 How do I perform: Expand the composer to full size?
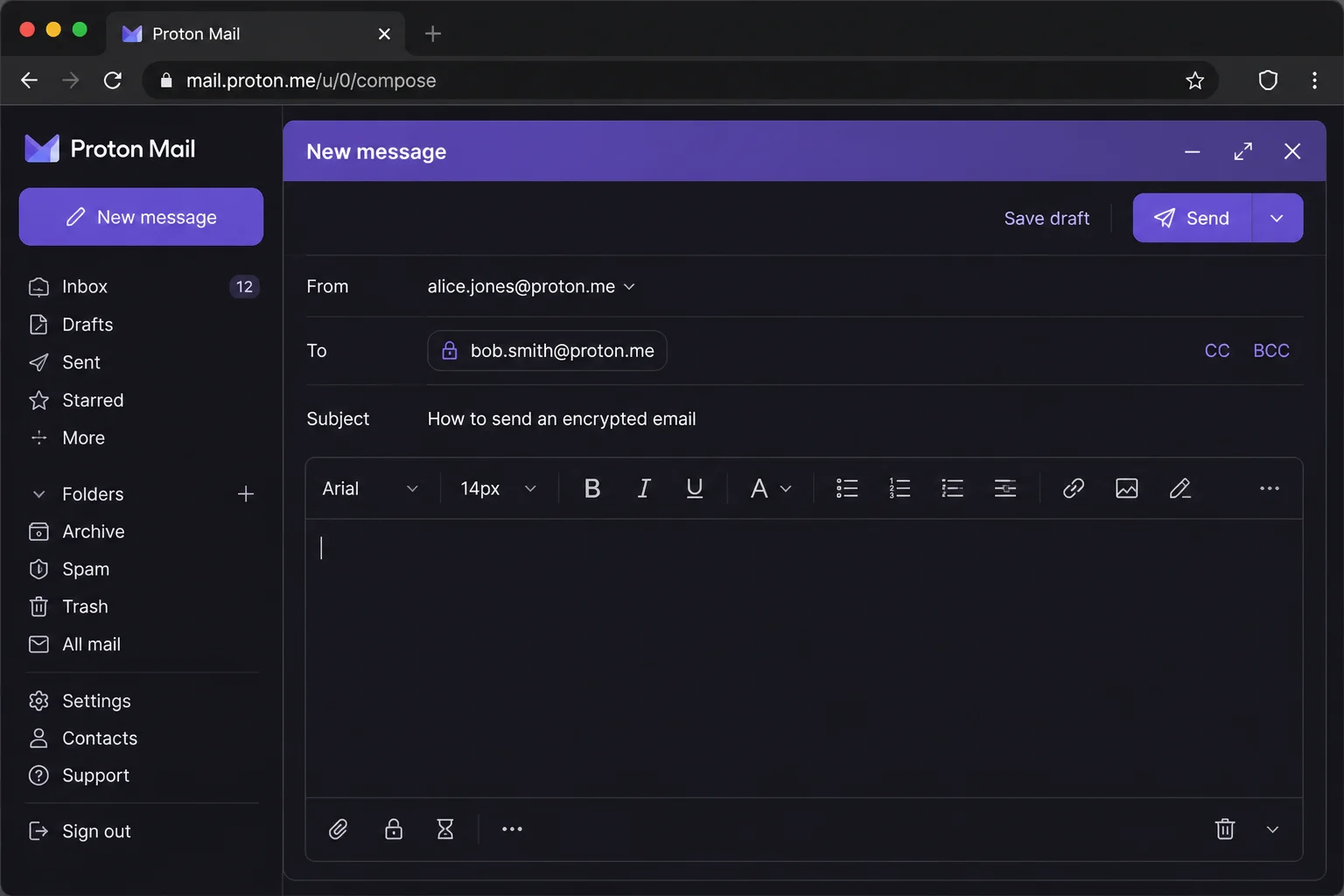[x=1243, y=151]
